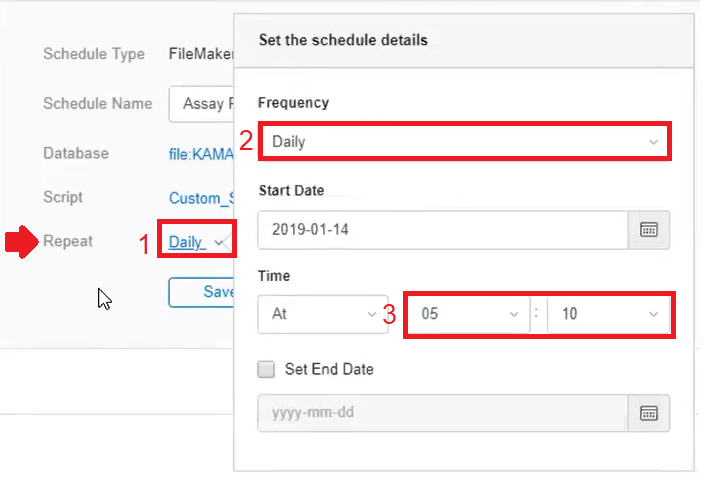Click the Schedule Name input field
Viewport: 711px width, 490px height.
pos(201,104)
